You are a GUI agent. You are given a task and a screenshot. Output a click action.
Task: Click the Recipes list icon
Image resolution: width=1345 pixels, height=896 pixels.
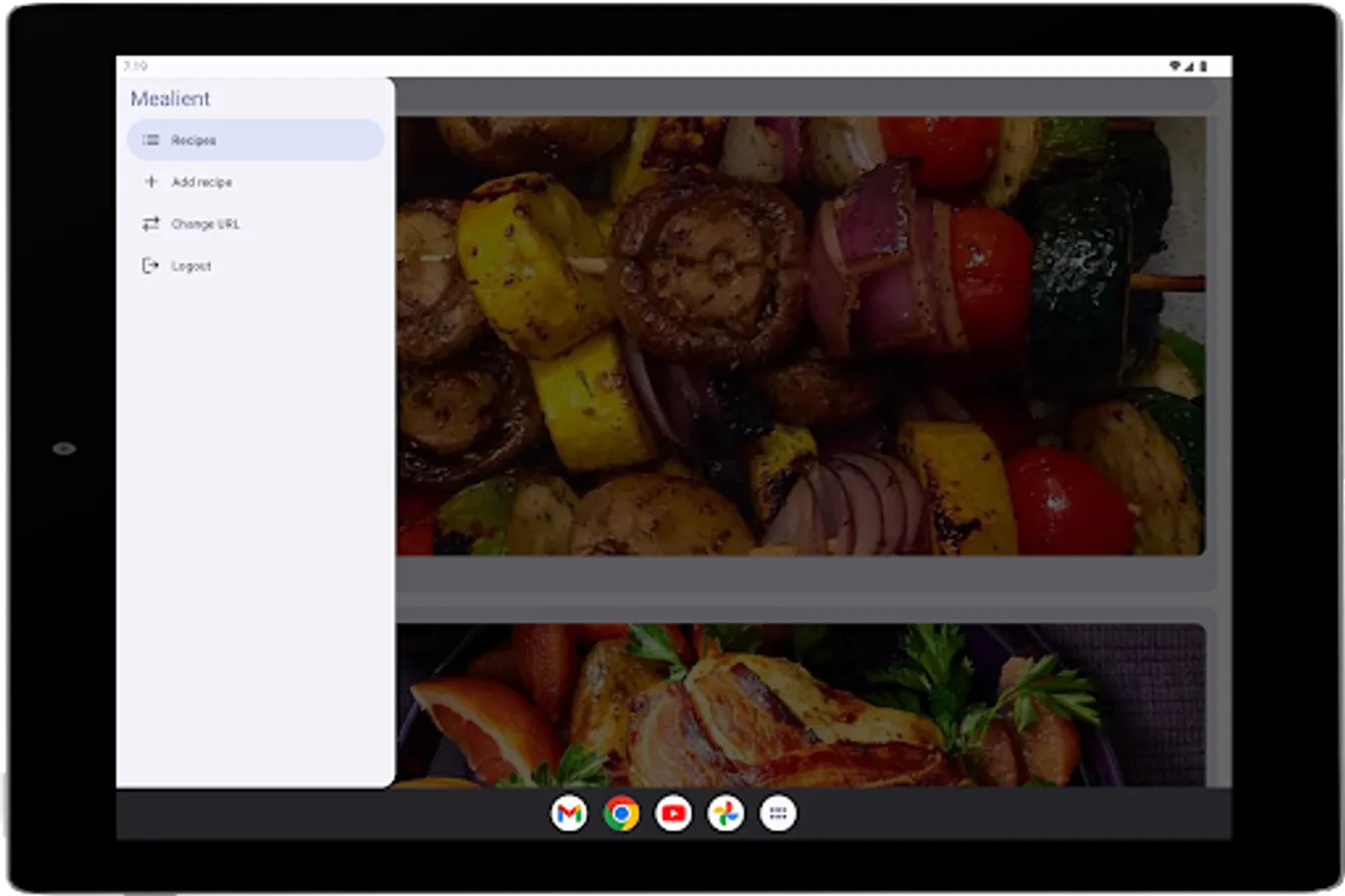coord(151,140)
